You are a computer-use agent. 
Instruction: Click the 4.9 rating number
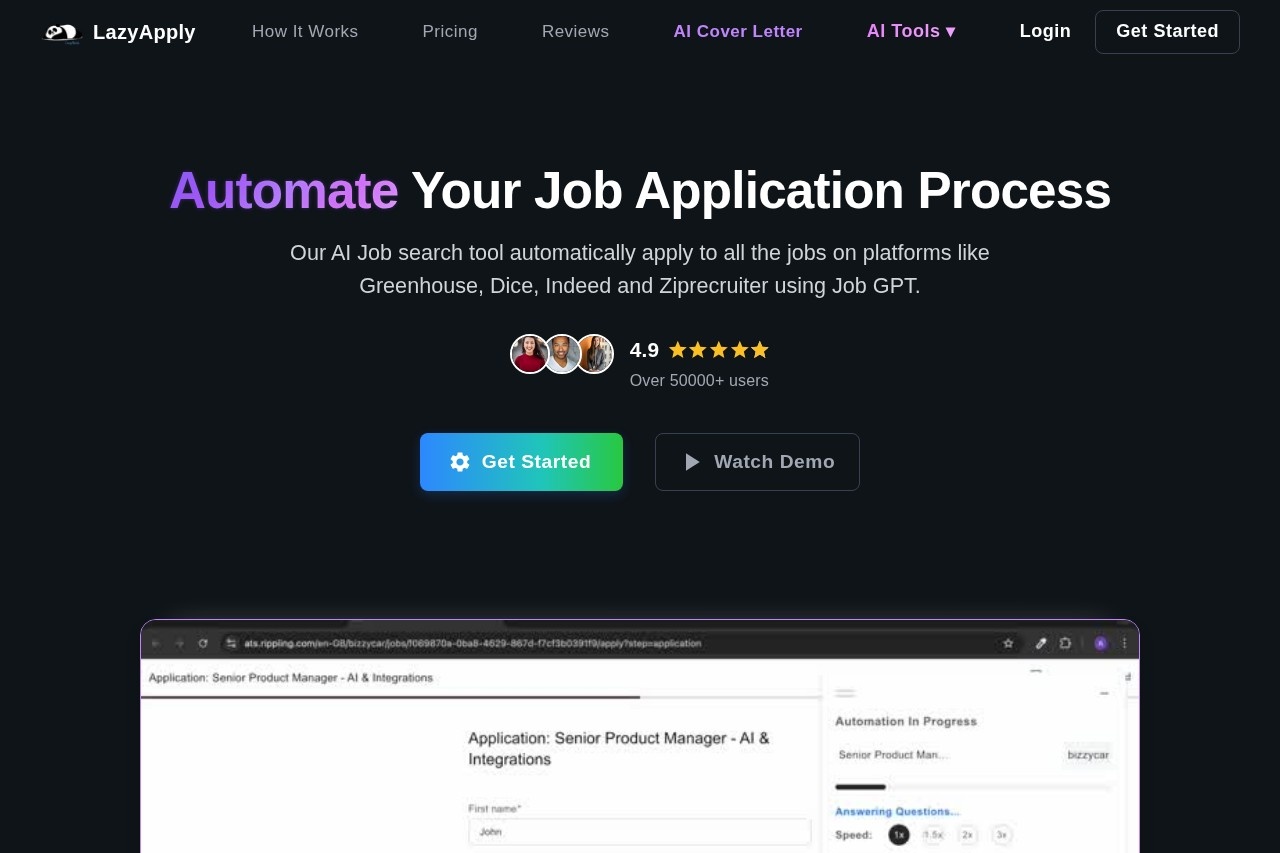[644, 350]
